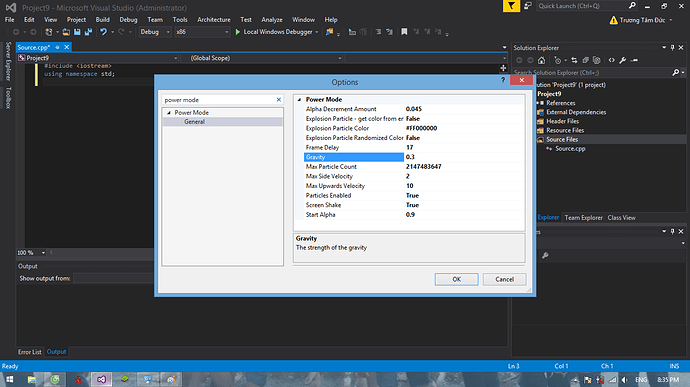Viewport: 690px width, 387px height.
Task: Click the OK button
Action: [456, 279]
